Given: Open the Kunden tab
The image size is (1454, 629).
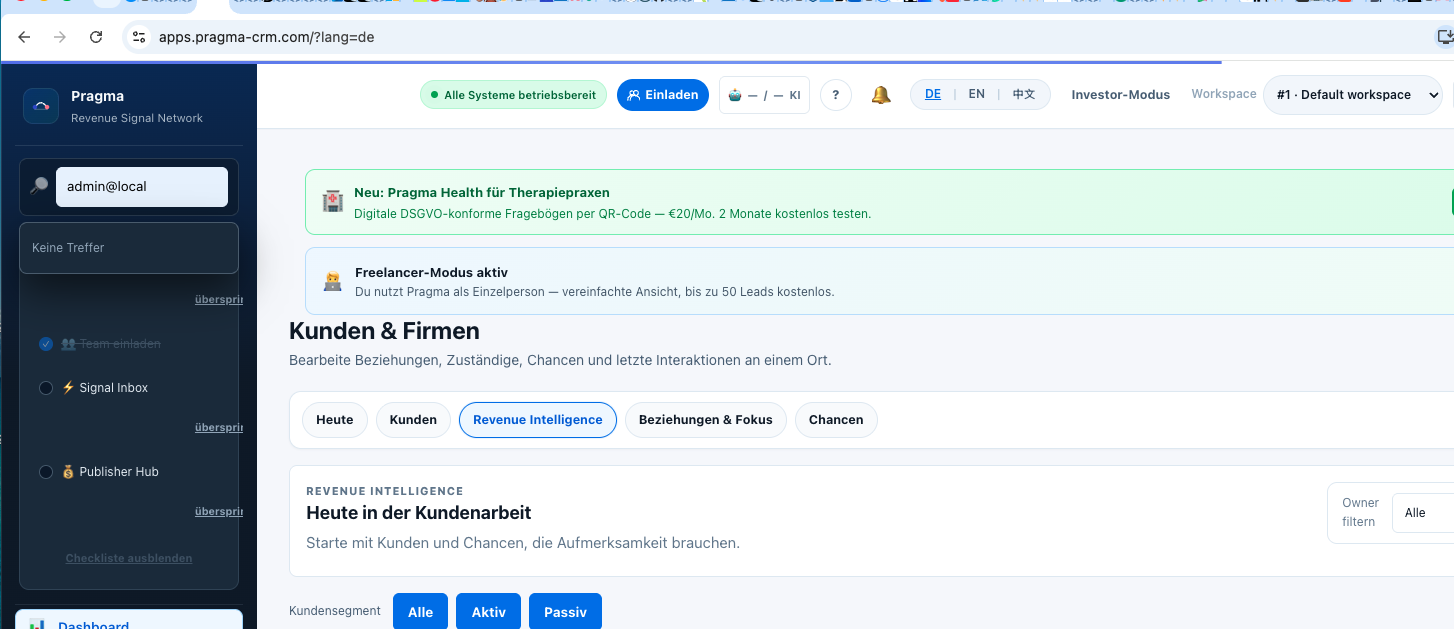Looking at the screenshot, I should pyautogui.click(x=414, y=420).
